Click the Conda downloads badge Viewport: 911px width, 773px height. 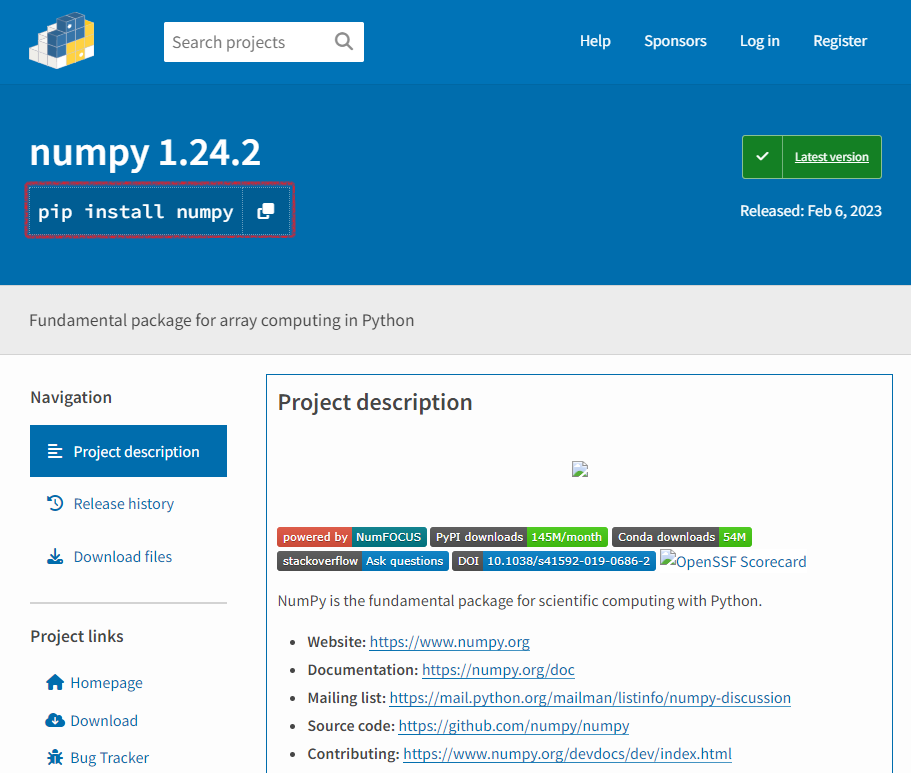coord(682,537)
